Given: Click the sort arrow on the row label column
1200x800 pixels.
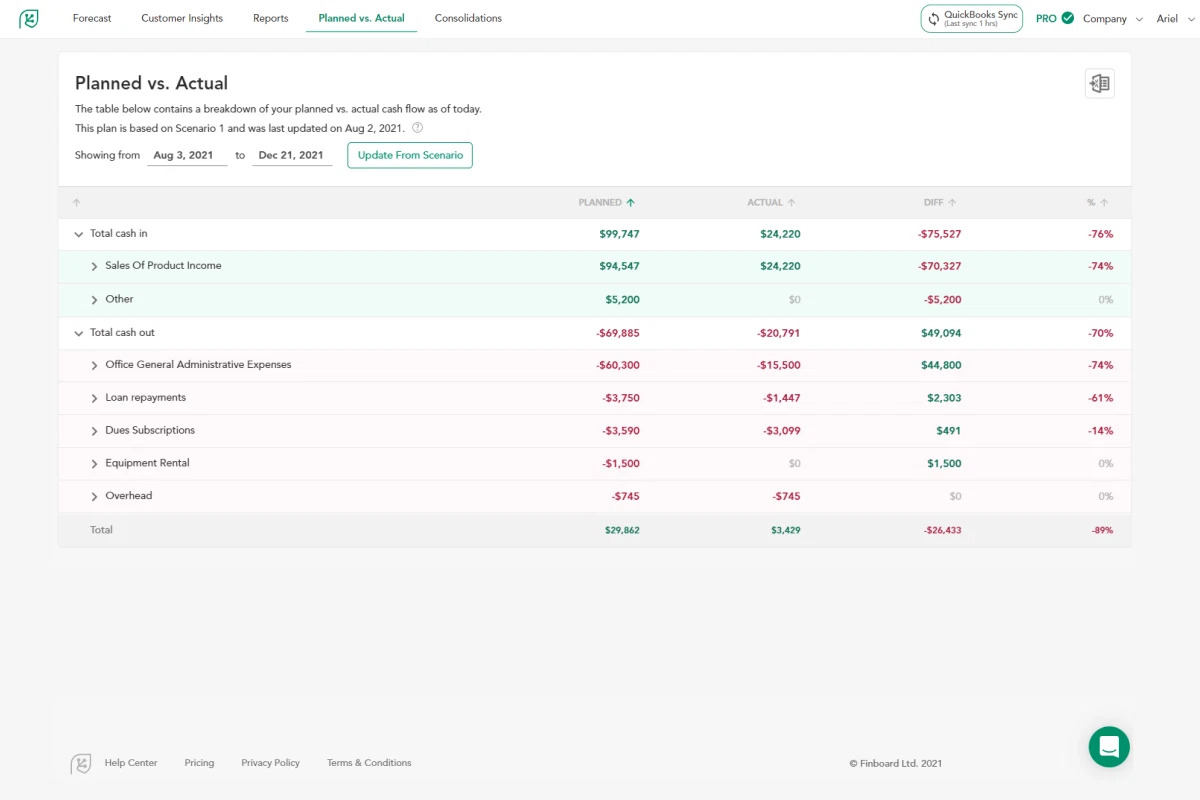Looking at the screenshot, I should point(76,202).
